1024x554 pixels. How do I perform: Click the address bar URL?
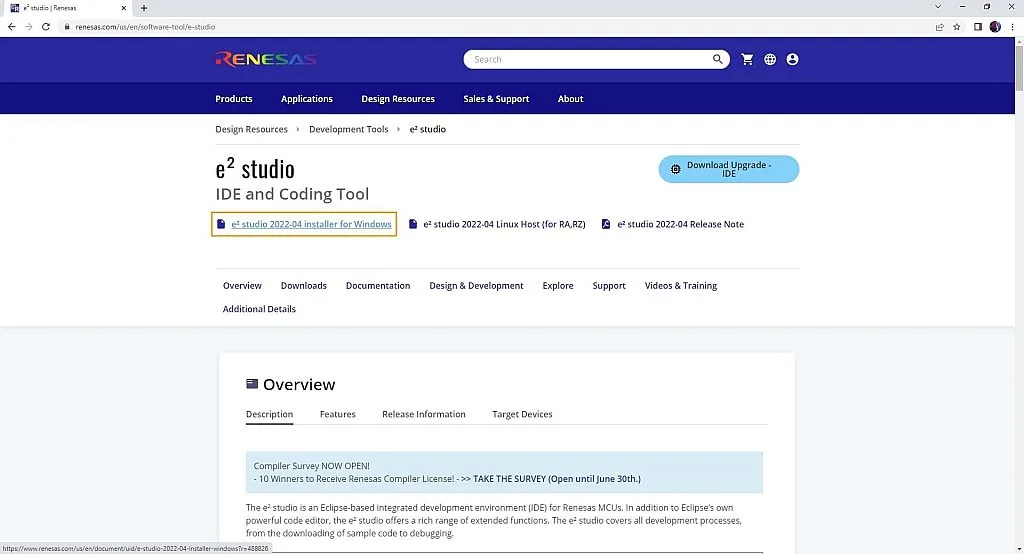pos(145,27)
